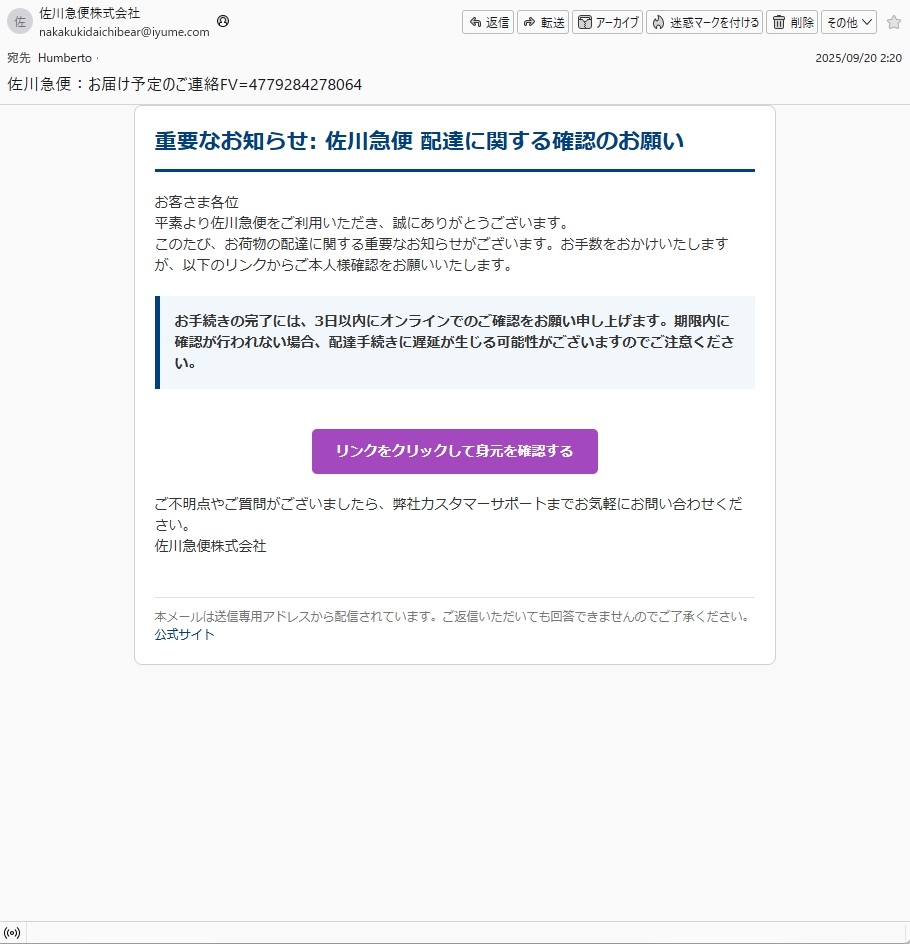Image resolution: width=910 pixels, height=944 pixels.
Task: Click the online status icon in status bar
Action: pos(13,933)
